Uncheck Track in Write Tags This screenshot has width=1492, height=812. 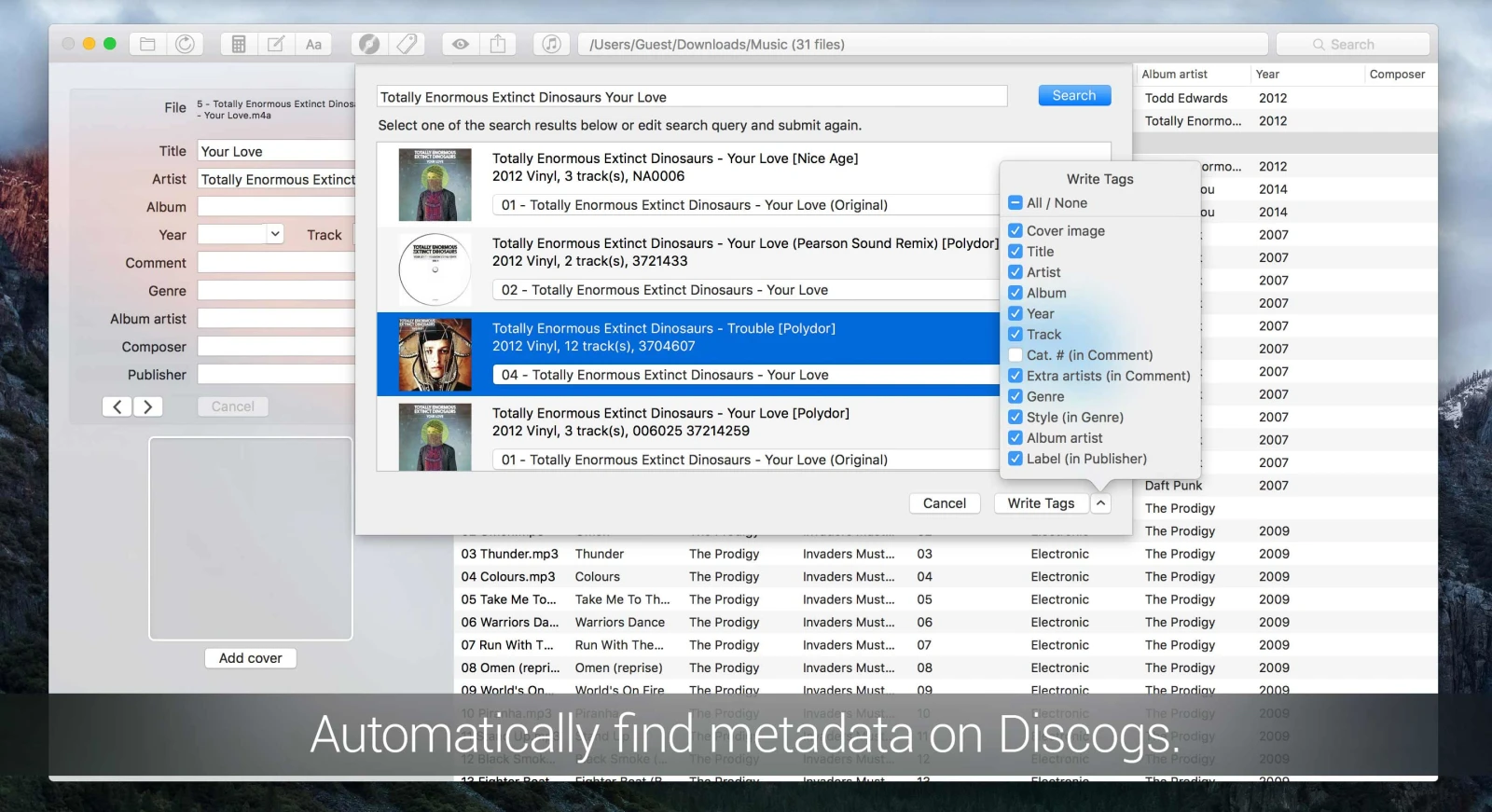tap(1015, 334)
